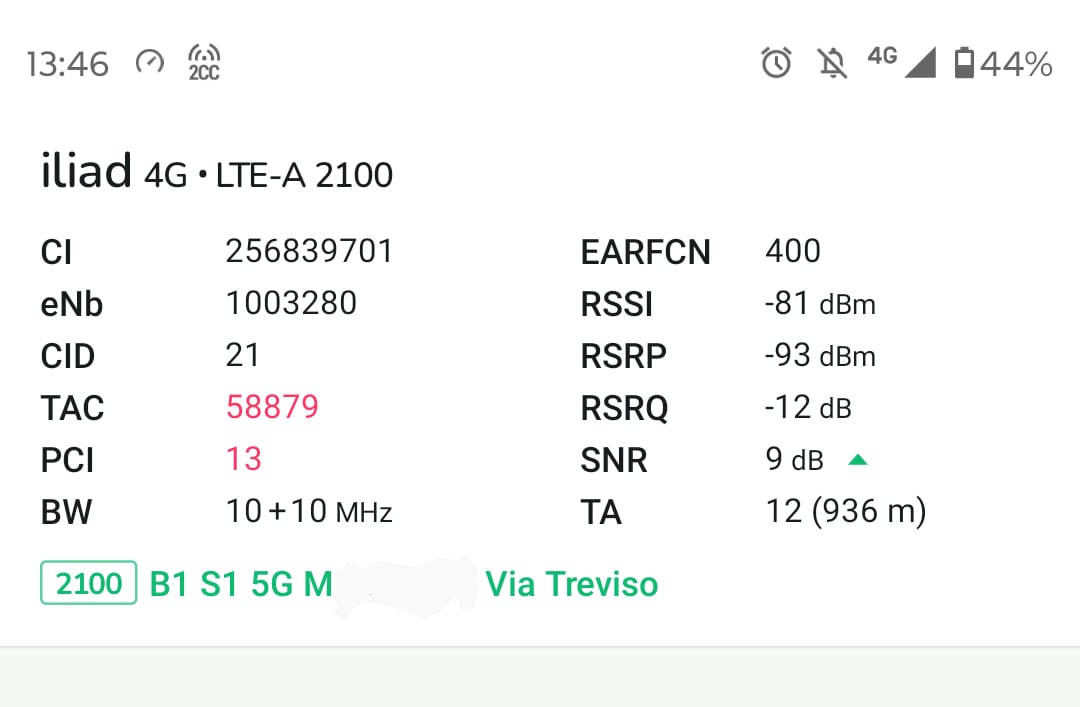1080x707 pixels.
Task: Tap the TA value 12 (936 m)
Action: (846, 511)
